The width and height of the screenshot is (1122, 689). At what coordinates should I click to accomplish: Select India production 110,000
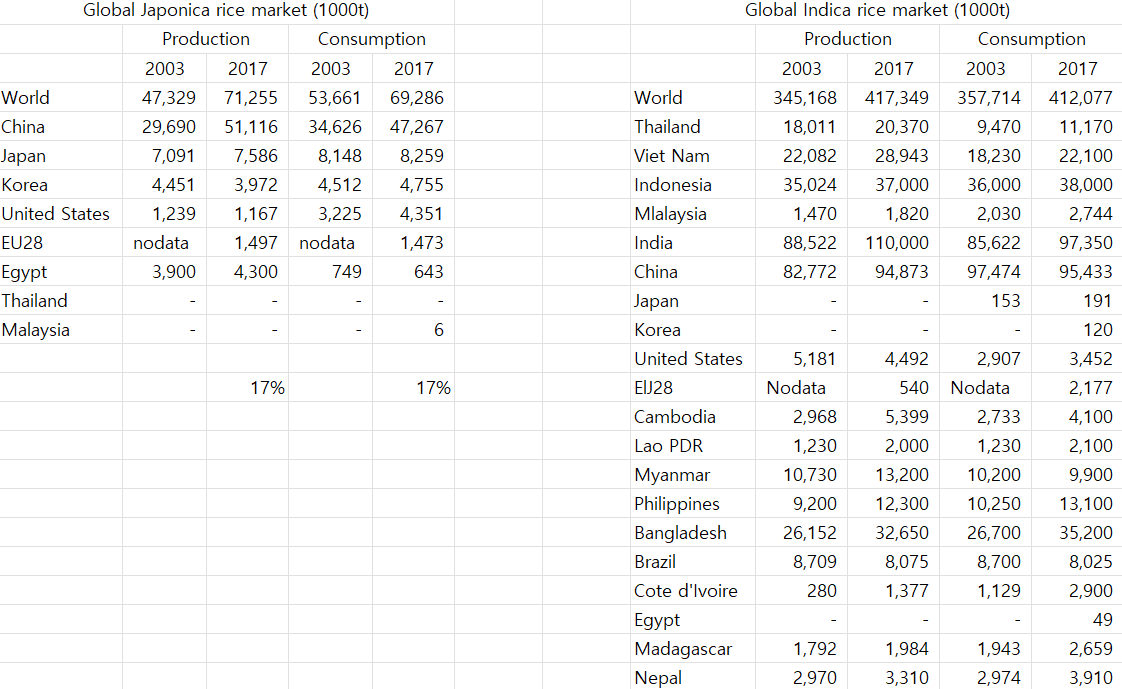tap(897, 243)
